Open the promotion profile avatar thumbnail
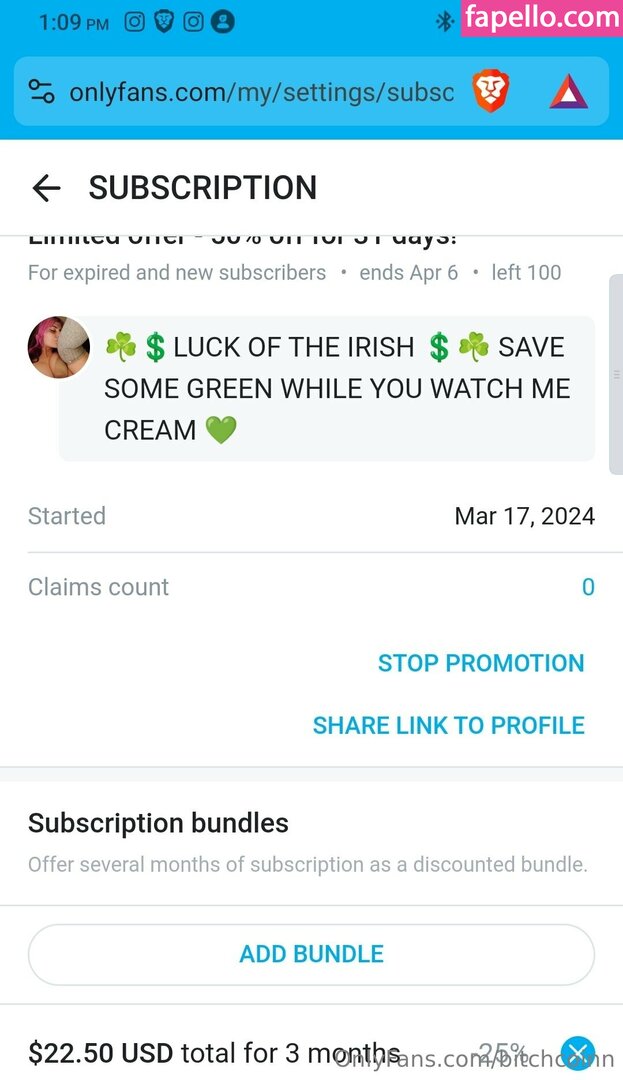The width and height of the screenshot is (623, 1080). tap(59, 347)
